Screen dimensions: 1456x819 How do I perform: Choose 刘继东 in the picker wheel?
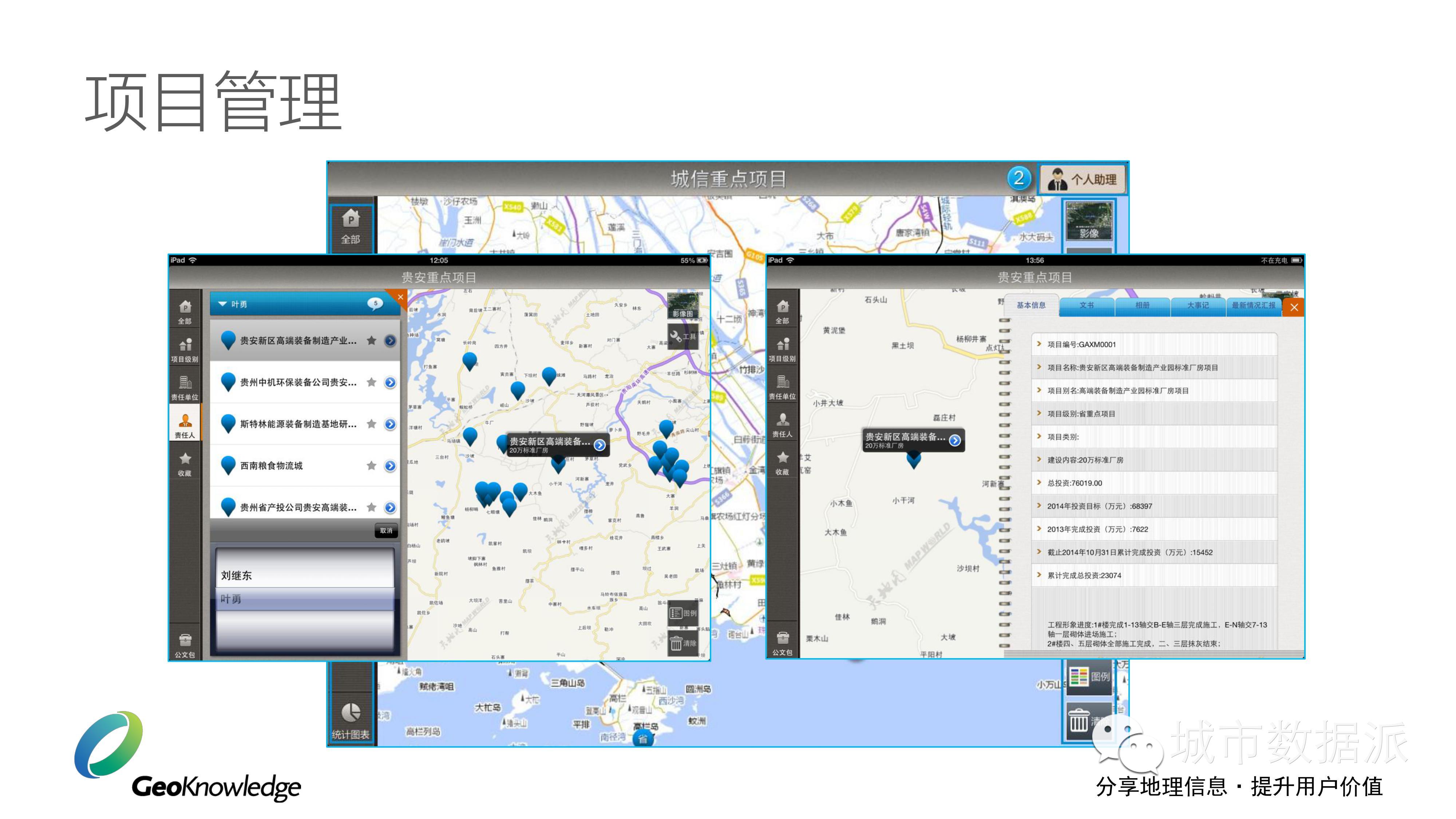click(305, 575)
